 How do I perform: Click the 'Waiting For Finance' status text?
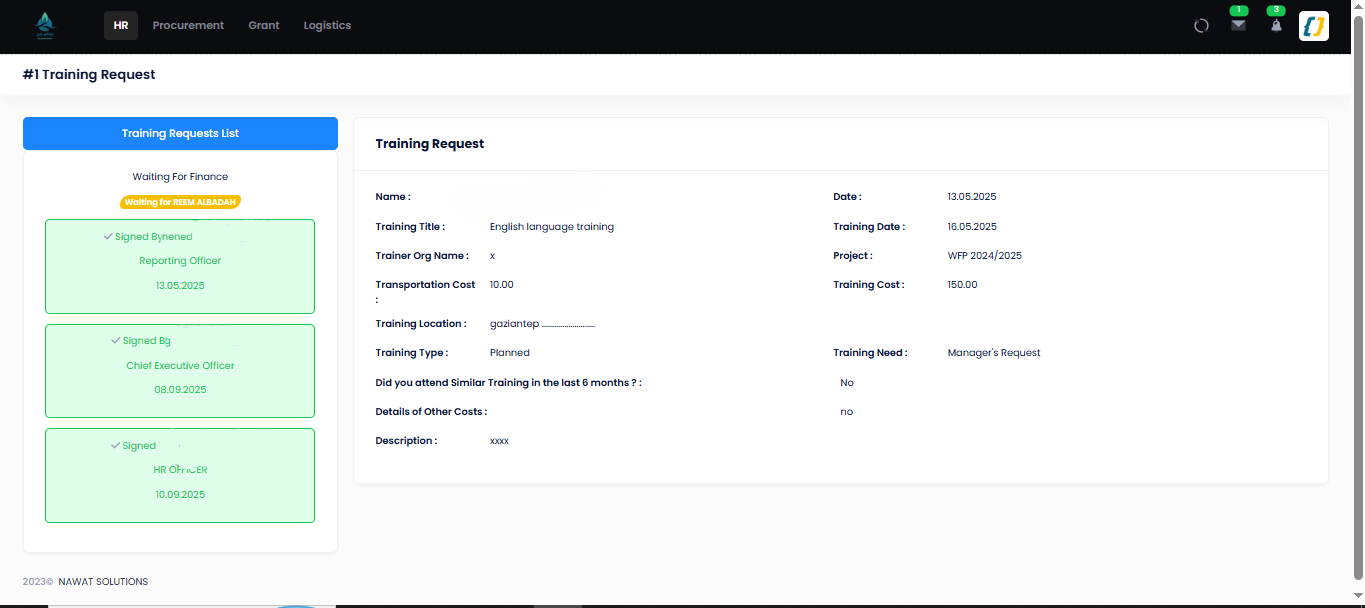point(180,177)
